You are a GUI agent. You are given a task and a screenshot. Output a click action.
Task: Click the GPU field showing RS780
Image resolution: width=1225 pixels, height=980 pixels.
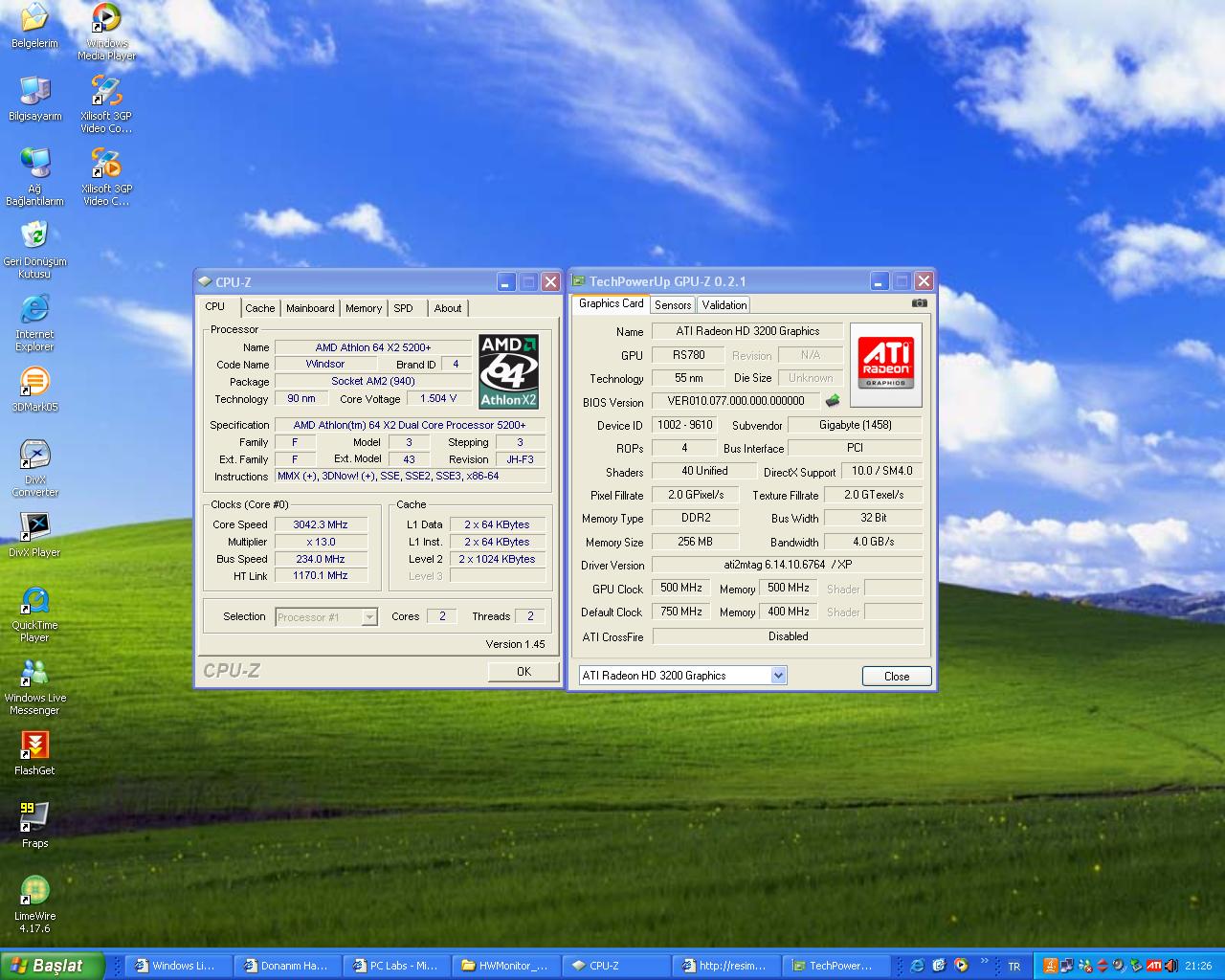tap(689, 354)
